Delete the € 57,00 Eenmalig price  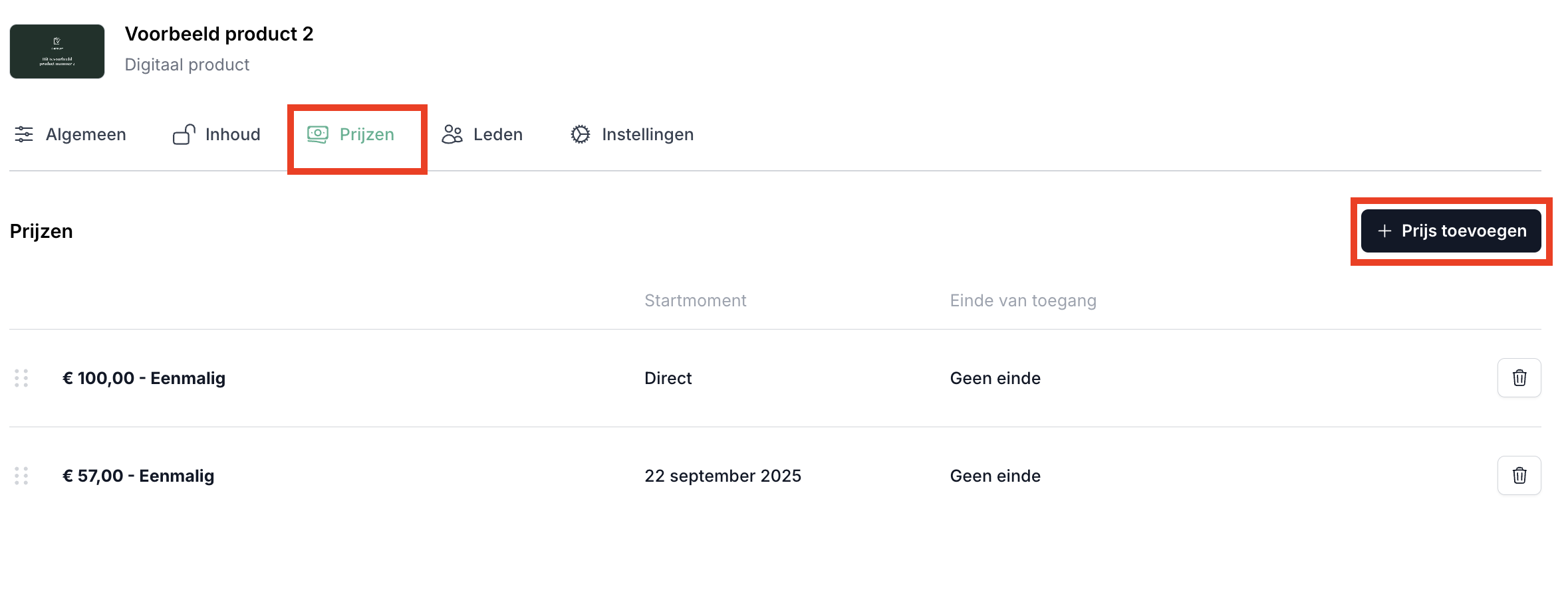click(x=1519, y=476)
